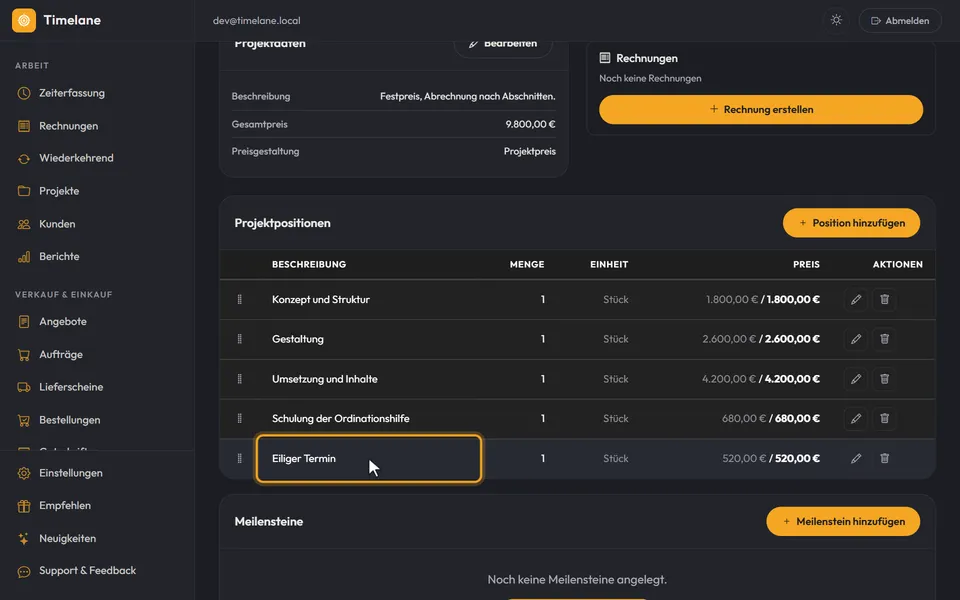Screen dimensions: 960x600
Task: Open Rechnungen in the sidebar menu
Action: [68, 126]
